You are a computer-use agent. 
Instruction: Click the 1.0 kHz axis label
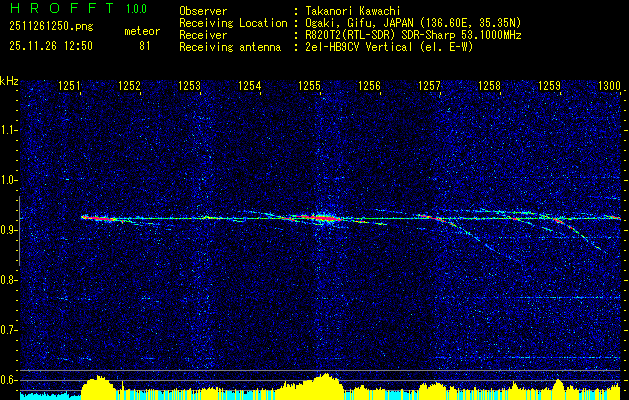8,181
